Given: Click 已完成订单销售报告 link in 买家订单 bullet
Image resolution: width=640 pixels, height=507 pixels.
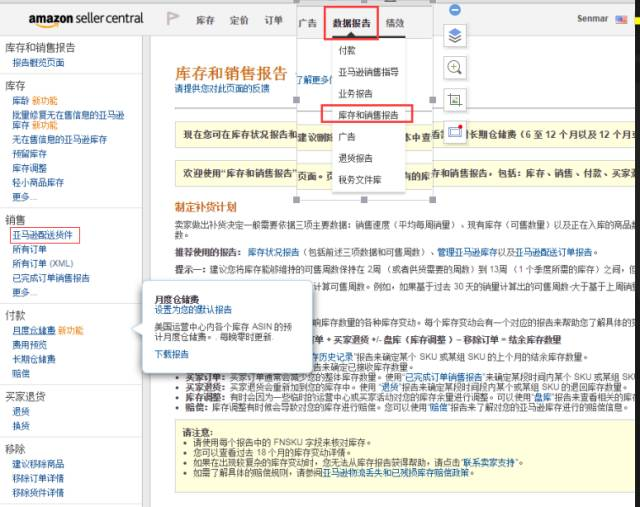Looking at the screenshot, I should tap(444, 377).
